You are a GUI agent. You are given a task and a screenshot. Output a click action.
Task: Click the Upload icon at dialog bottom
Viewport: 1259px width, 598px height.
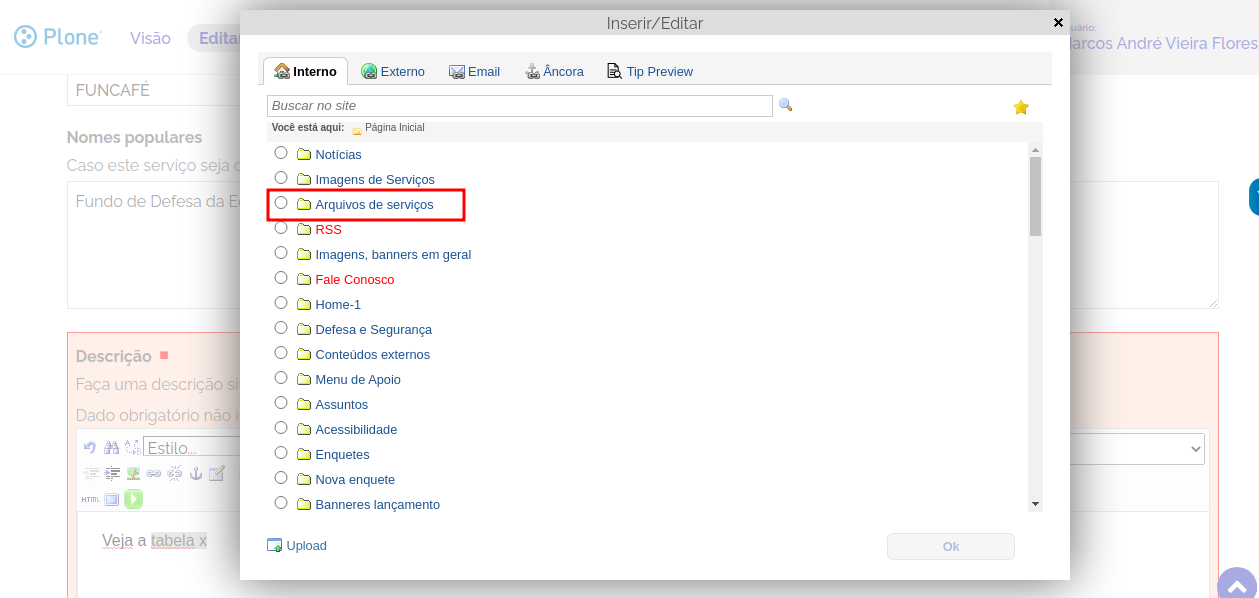click(x=275, y=545)
